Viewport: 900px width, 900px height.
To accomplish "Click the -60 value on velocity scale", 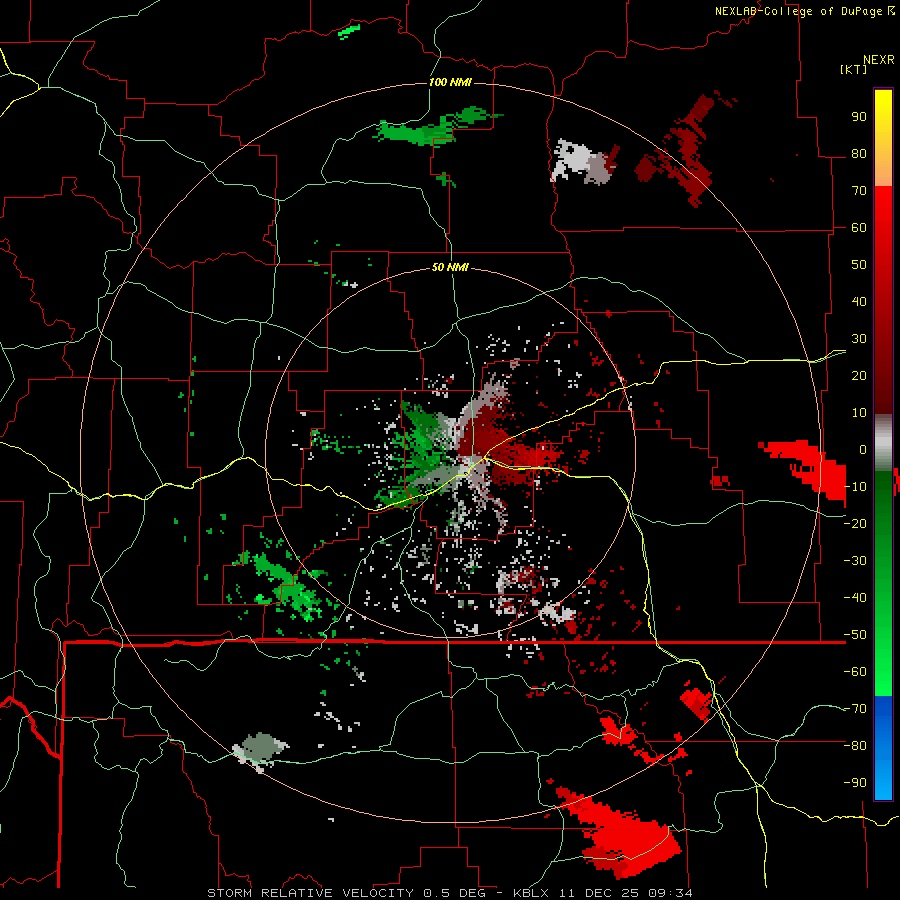I will [855, 672].
